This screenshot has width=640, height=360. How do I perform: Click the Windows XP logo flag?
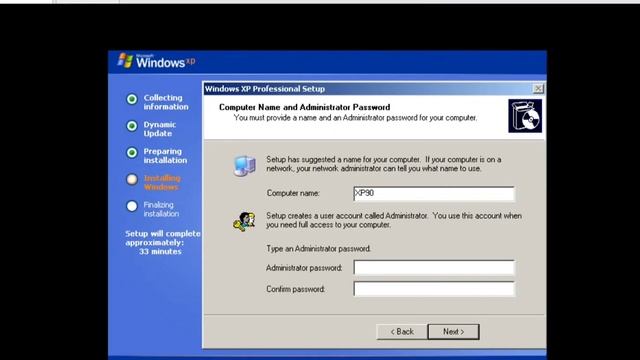125,61
